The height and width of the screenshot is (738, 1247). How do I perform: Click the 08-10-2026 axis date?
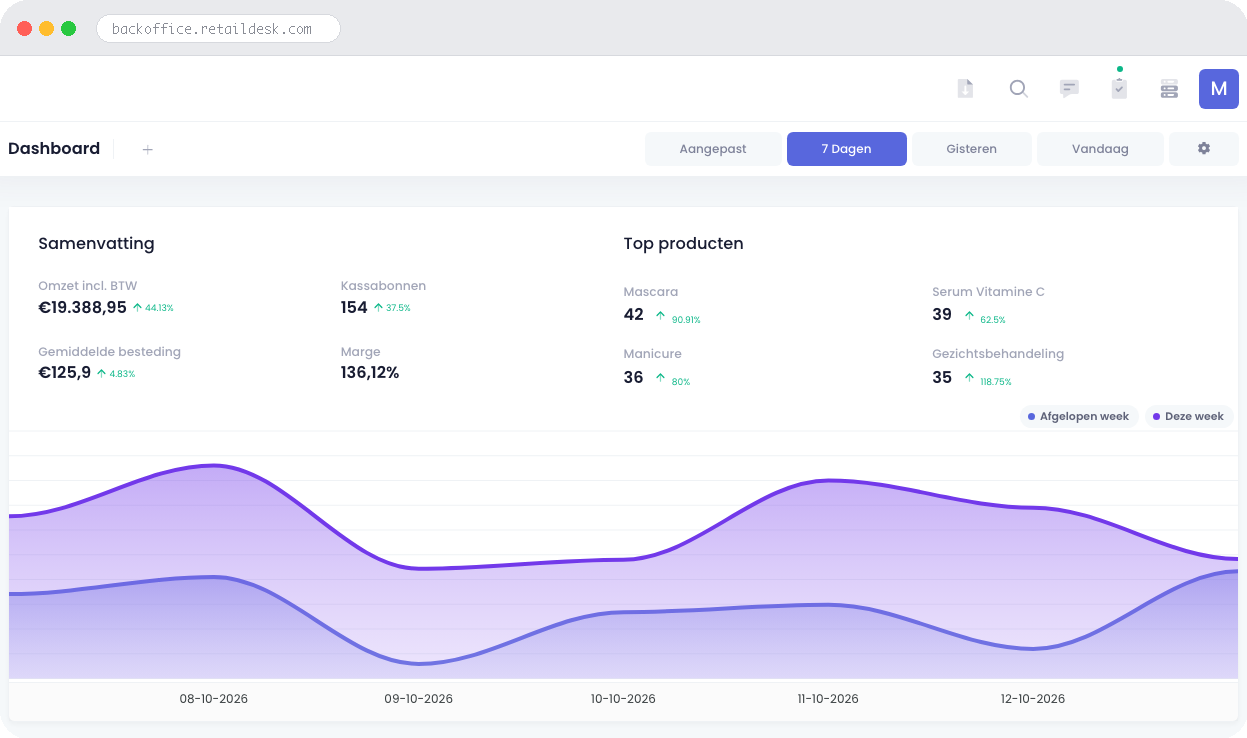coord(214,699)
